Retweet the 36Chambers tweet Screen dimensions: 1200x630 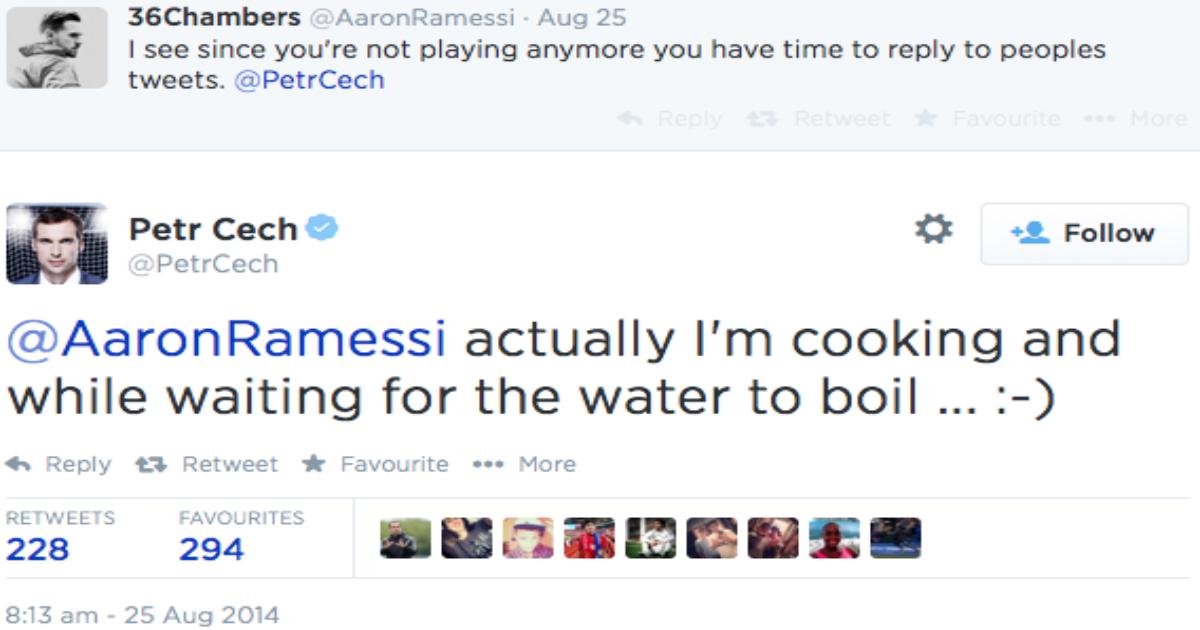pyautogui.click(x=818, y=119)
